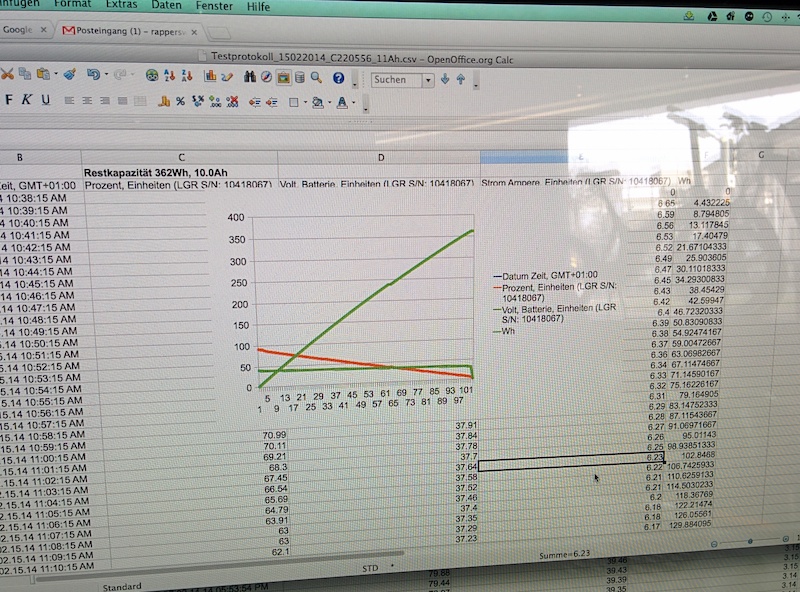The width and height of the screenshot is (800, 592).
Task: Toggle underline formatting (U)
Action: point(45,100)
